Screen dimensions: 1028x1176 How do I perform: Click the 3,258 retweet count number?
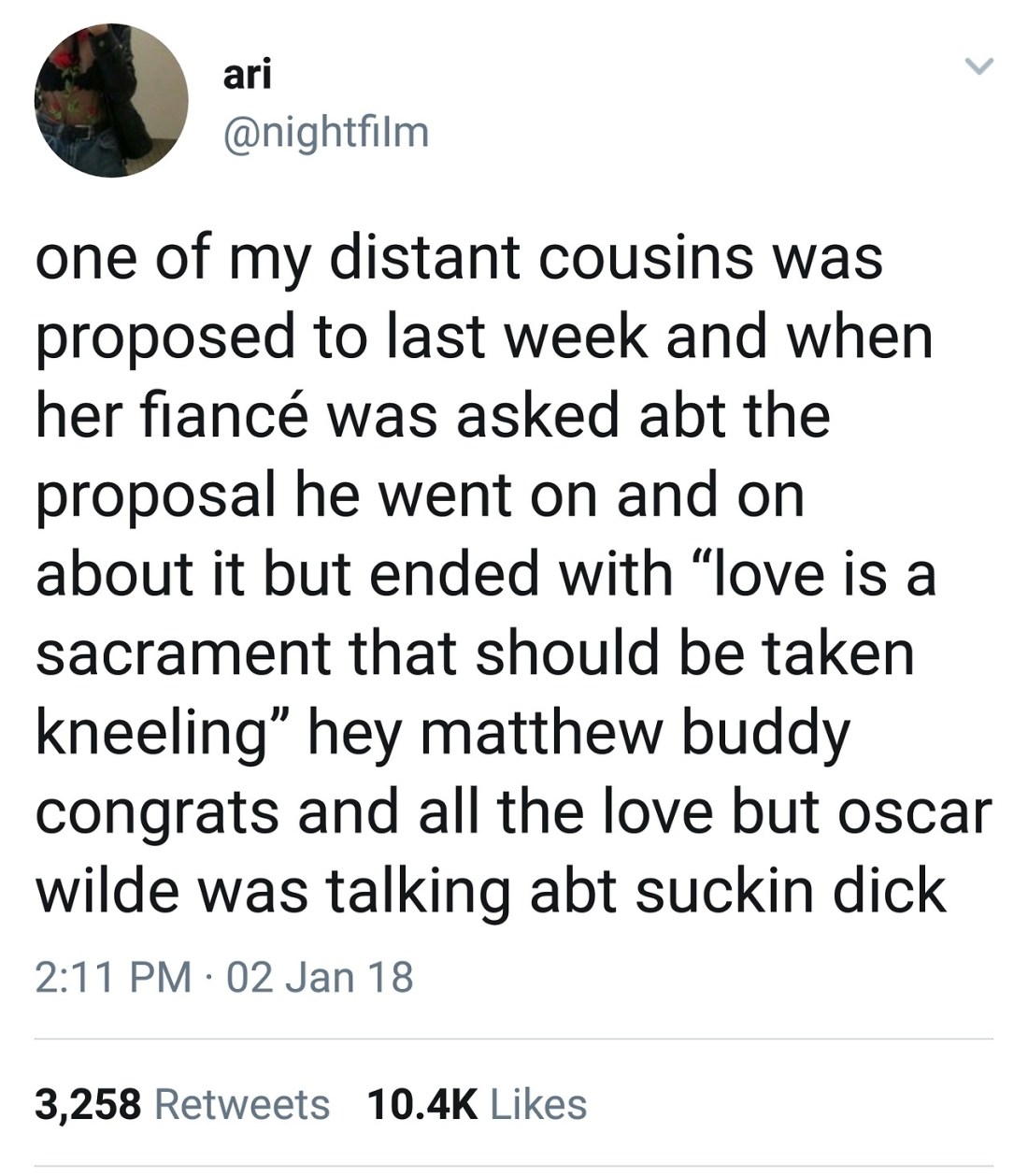point(88,1104)
